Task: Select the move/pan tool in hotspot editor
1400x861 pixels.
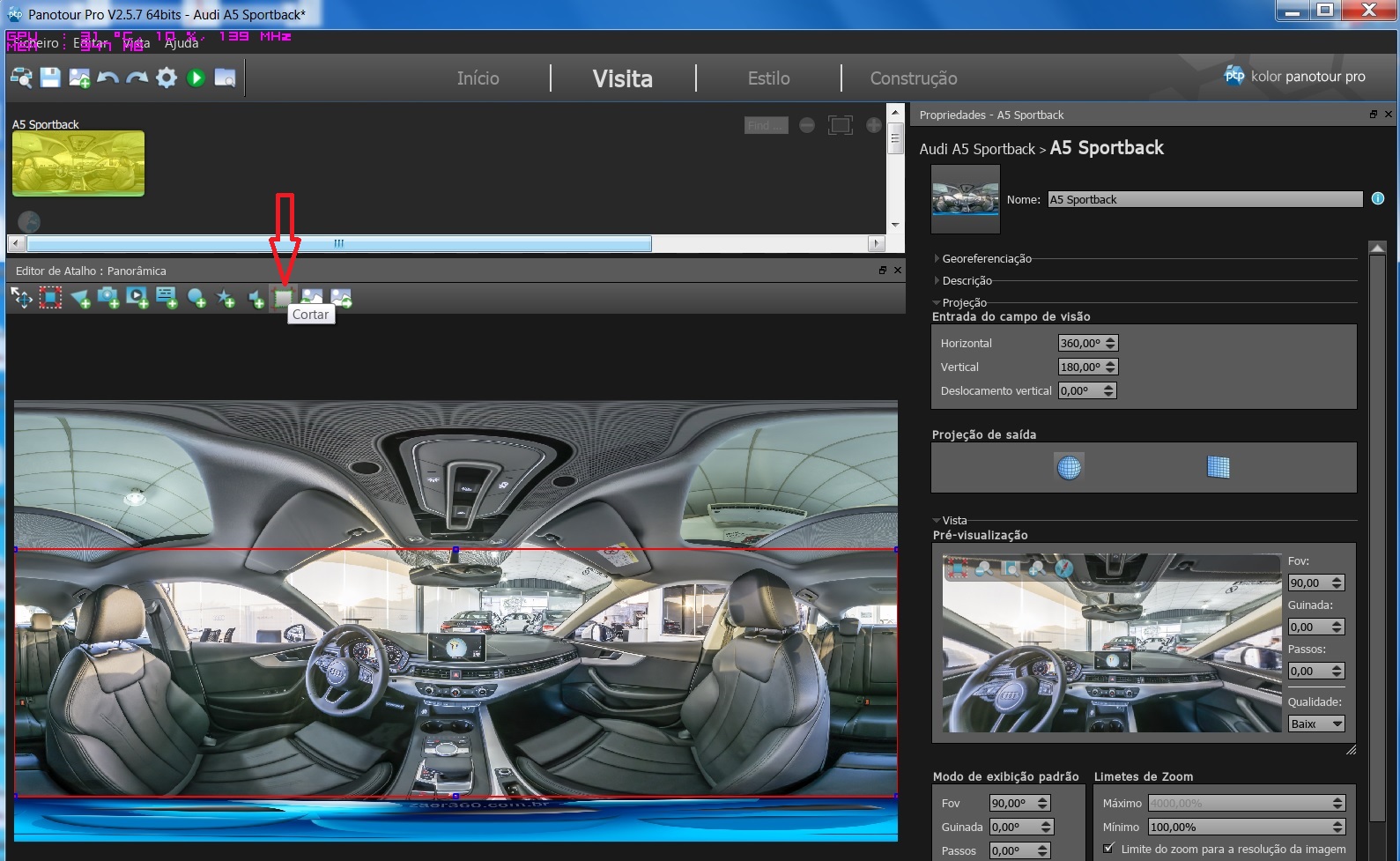Action: [21, 299]
